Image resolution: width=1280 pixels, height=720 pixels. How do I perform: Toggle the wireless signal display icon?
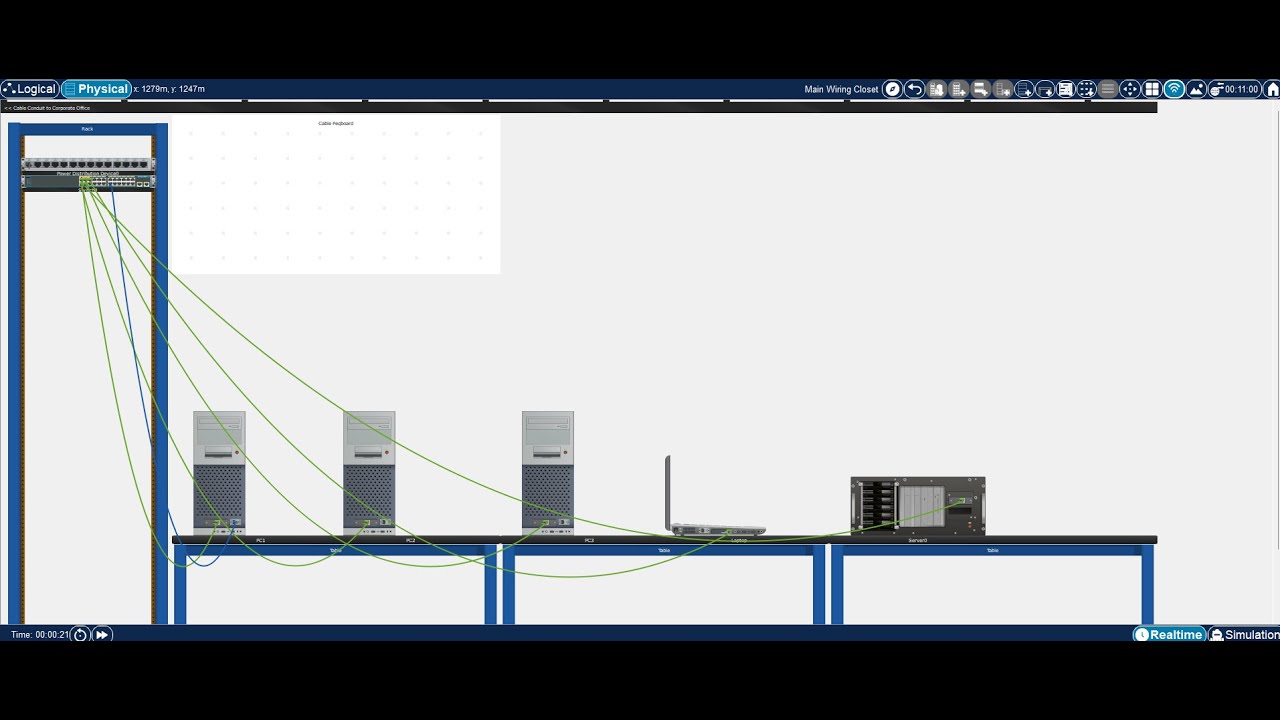[x=1174, y=89]
